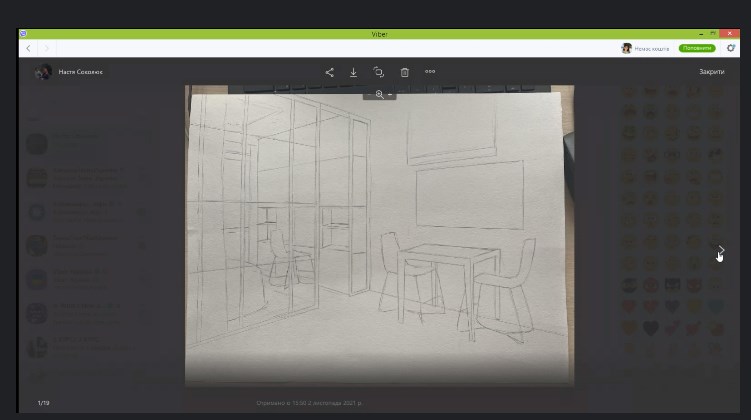Click the Viber logo icon in title bar
Viewport: 751px width, 420px height.
point(23,34)
